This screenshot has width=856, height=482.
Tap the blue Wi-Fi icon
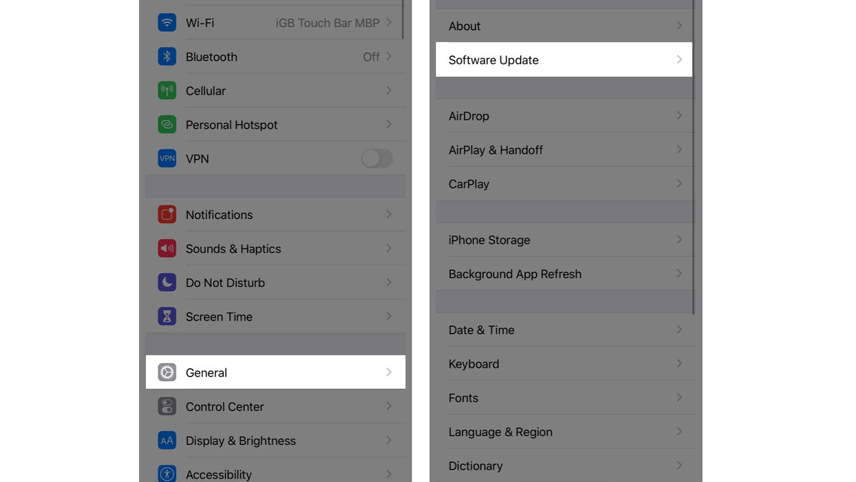[167, 23]
